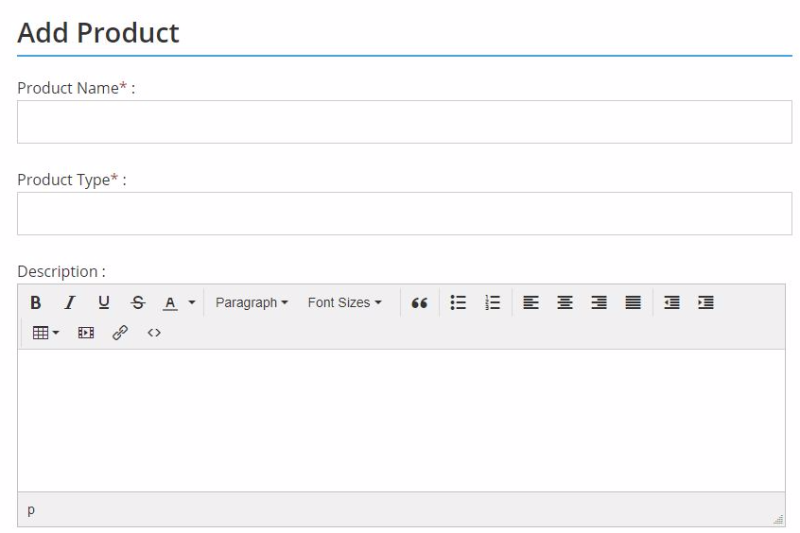
Task: Insert media or video
Action: (x=86, y=333)
